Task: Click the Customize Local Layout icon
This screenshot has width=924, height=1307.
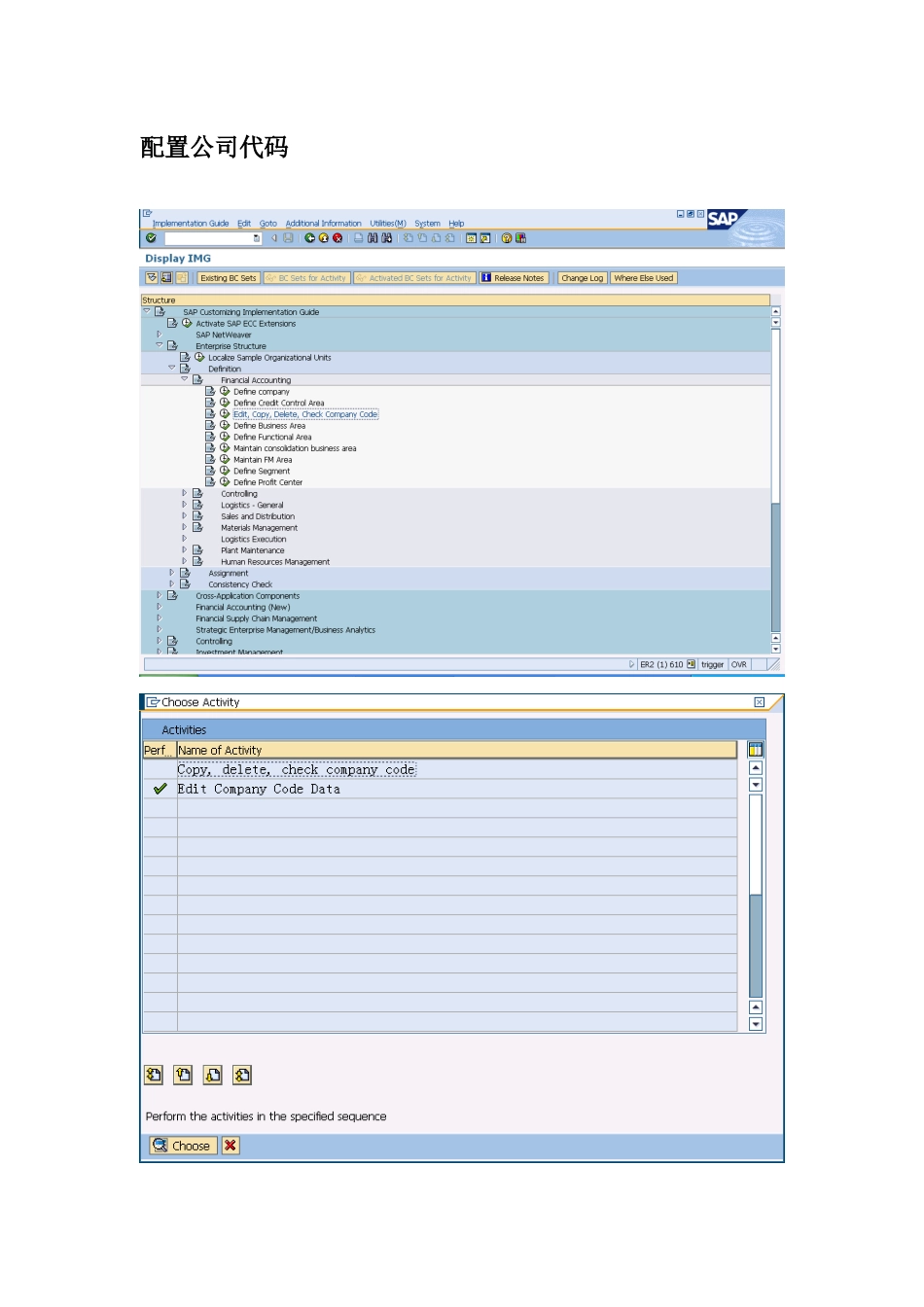Action: (520, 237)
